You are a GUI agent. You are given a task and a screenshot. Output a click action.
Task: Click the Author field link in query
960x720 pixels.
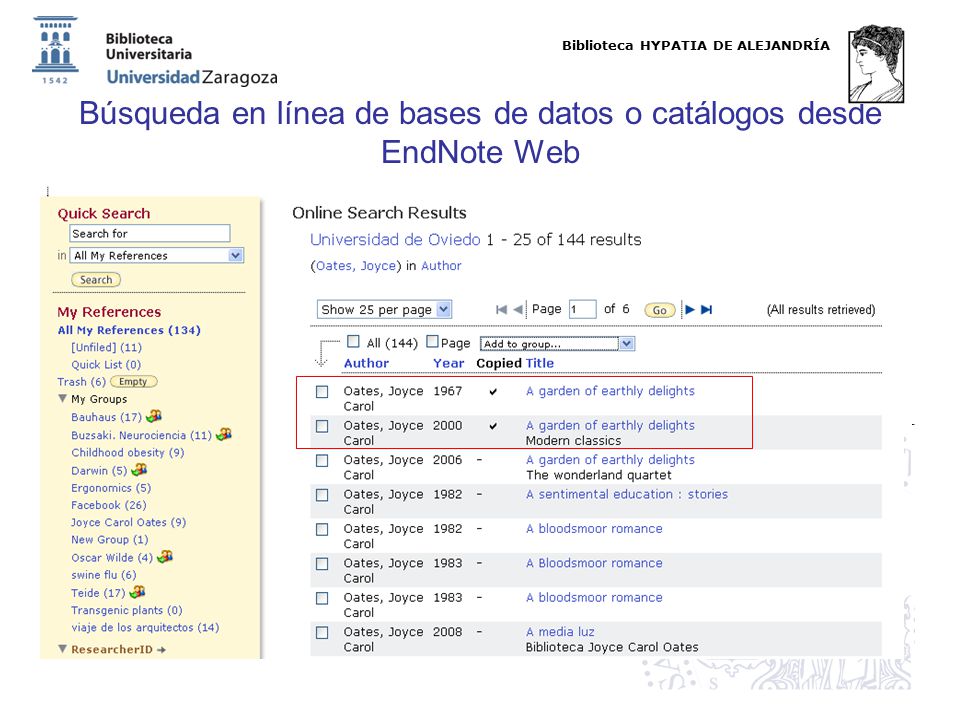click(441, 266)
